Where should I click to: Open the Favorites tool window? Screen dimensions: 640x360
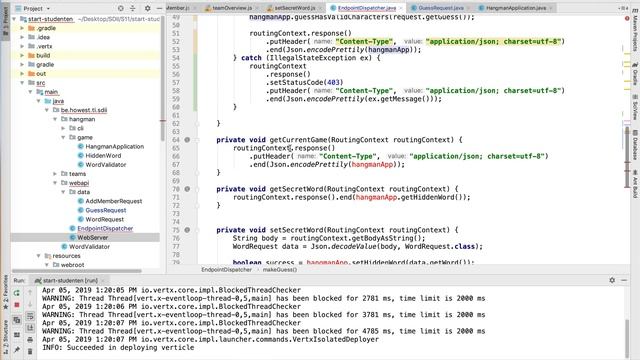pyautogui.click(x=5, y=291)
